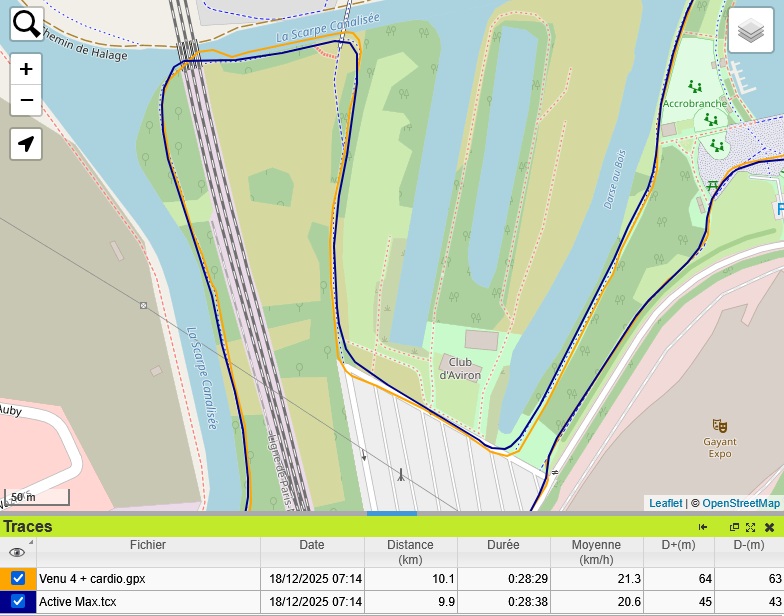Sort by the Moyenne column header

click(596, 552)
